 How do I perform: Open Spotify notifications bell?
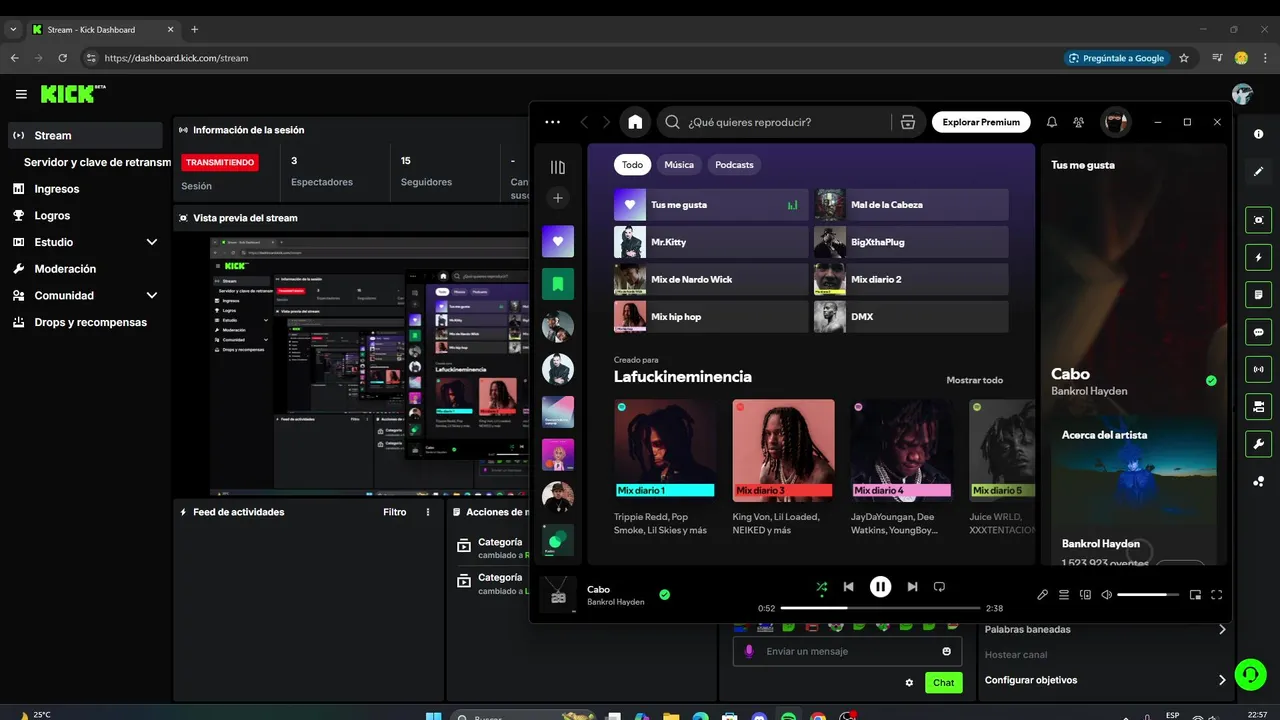pyautogui.click(x=1052, y=122)
